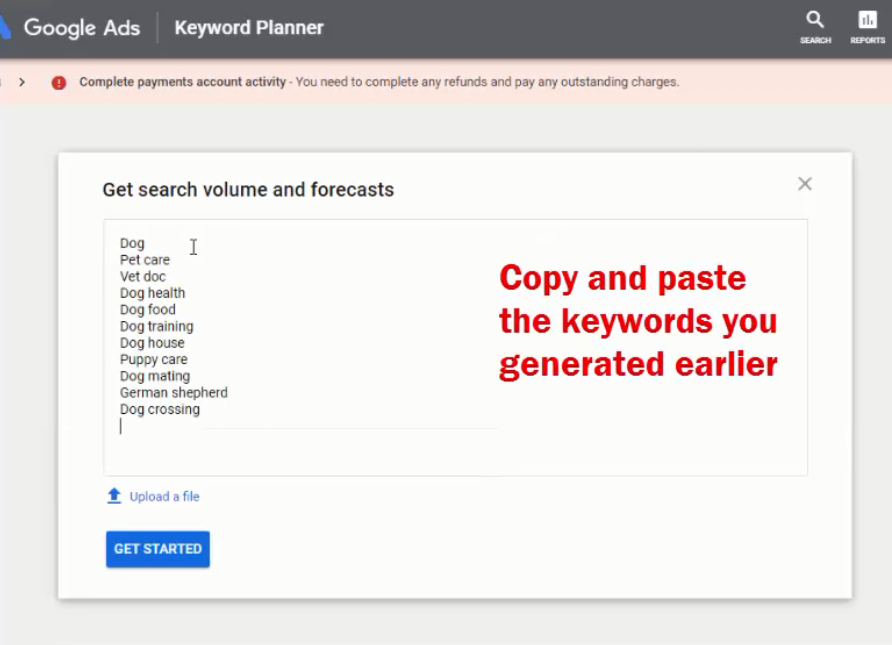Click the "Puppy care" keyword line
This screenshot has height=645, width=892.
click(153, 360)
